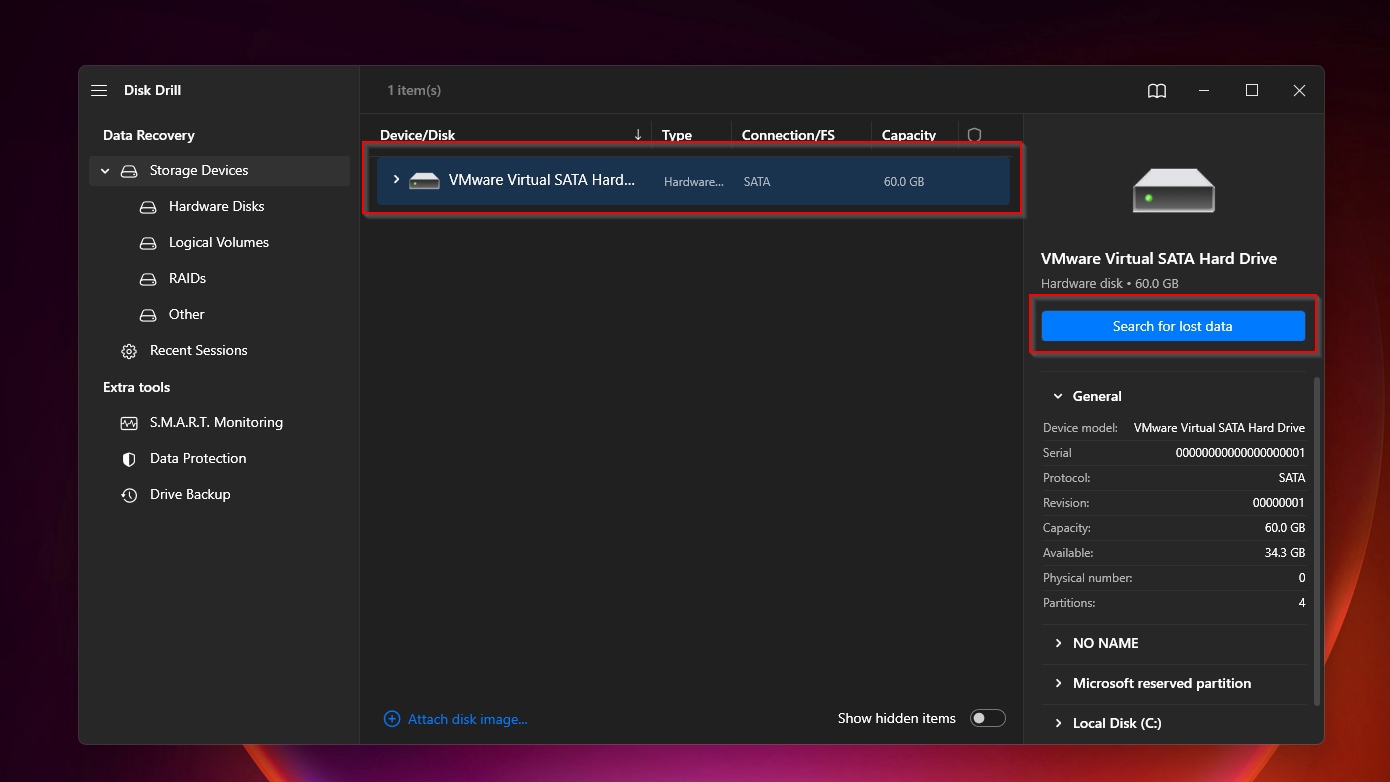Click the SATA connection cell

click(x=757, y=182)
